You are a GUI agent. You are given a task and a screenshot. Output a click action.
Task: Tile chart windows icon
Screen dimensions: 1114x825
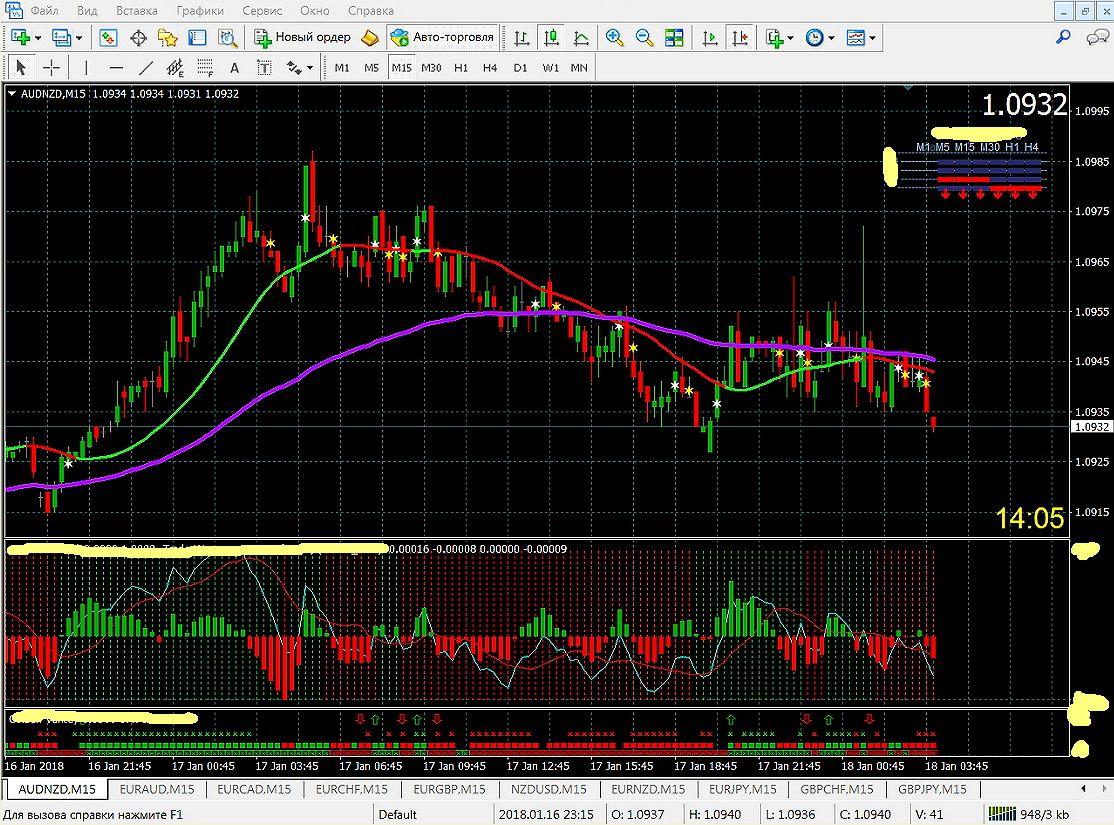[x=675, y=38]
